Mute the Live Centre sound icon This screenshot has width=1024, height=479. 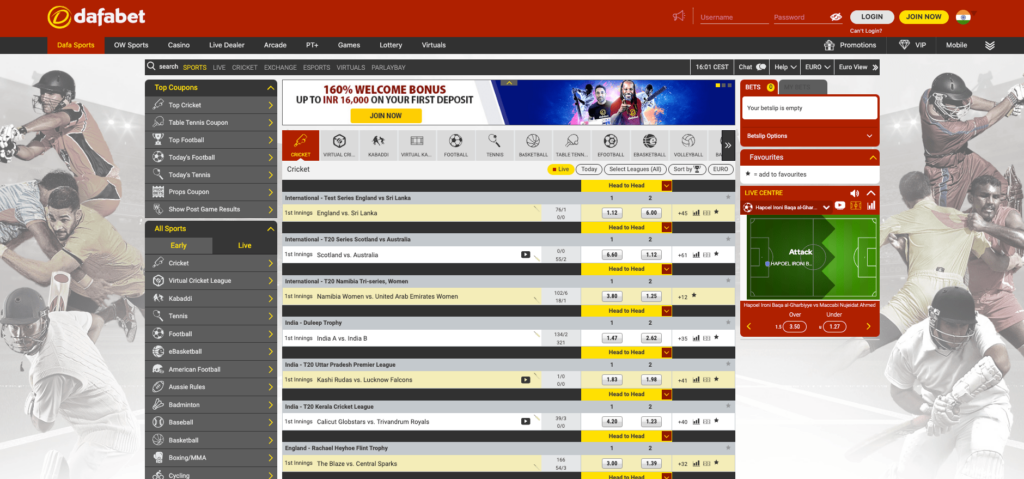point(855,193)
